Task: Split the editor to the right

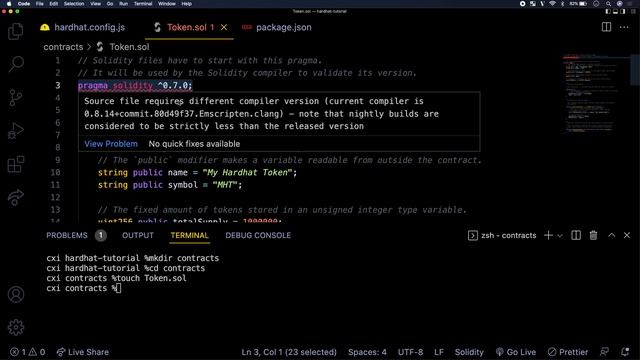Action: tap(606, 27)
